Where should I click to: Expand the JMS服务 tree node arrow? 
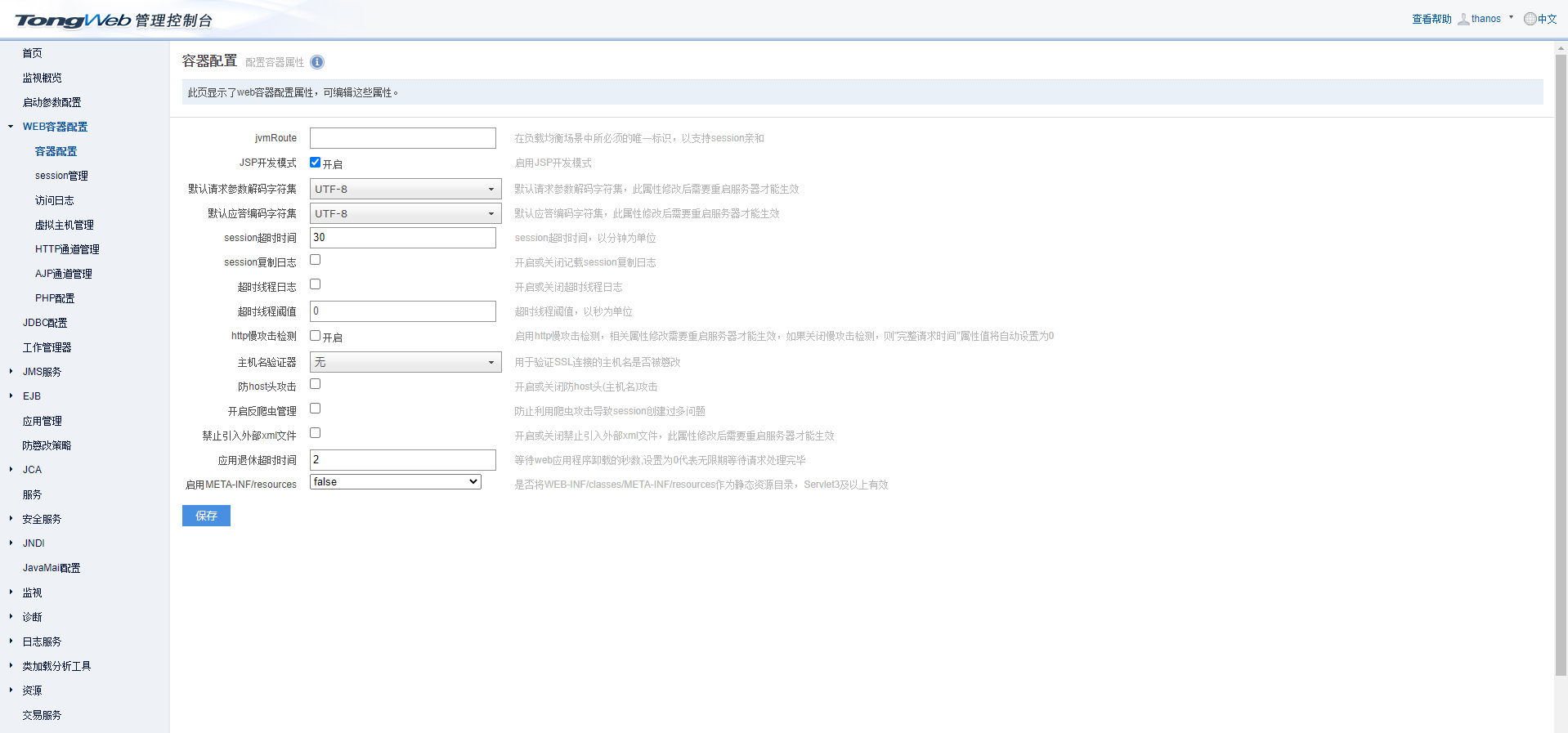11,372
